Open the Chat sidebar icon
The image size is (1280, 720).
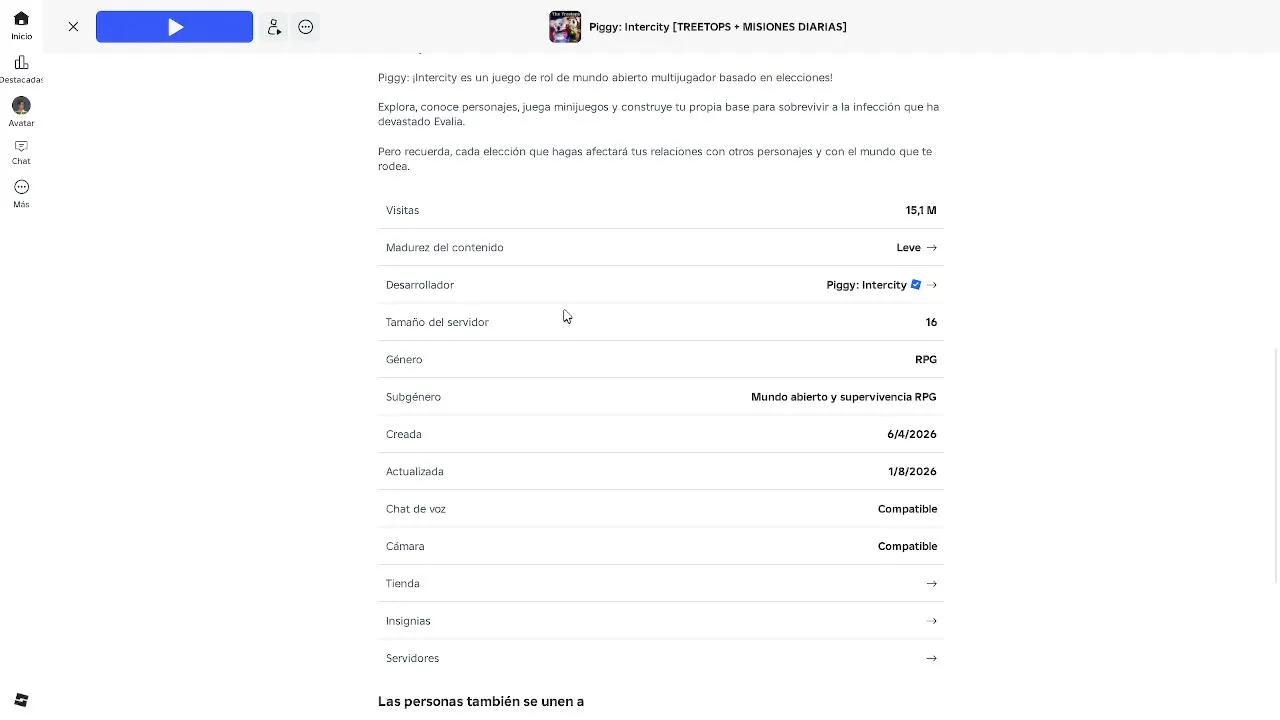(21, 146)
